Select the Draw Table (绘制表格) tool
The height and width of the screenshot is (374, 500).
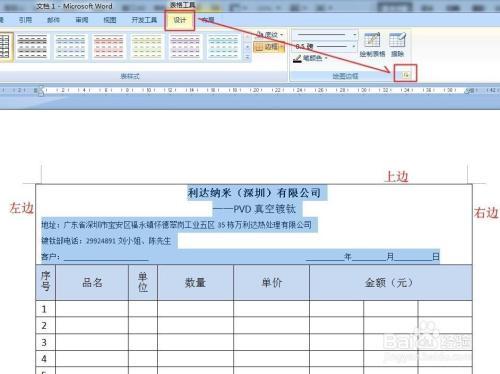click(372, 45)
